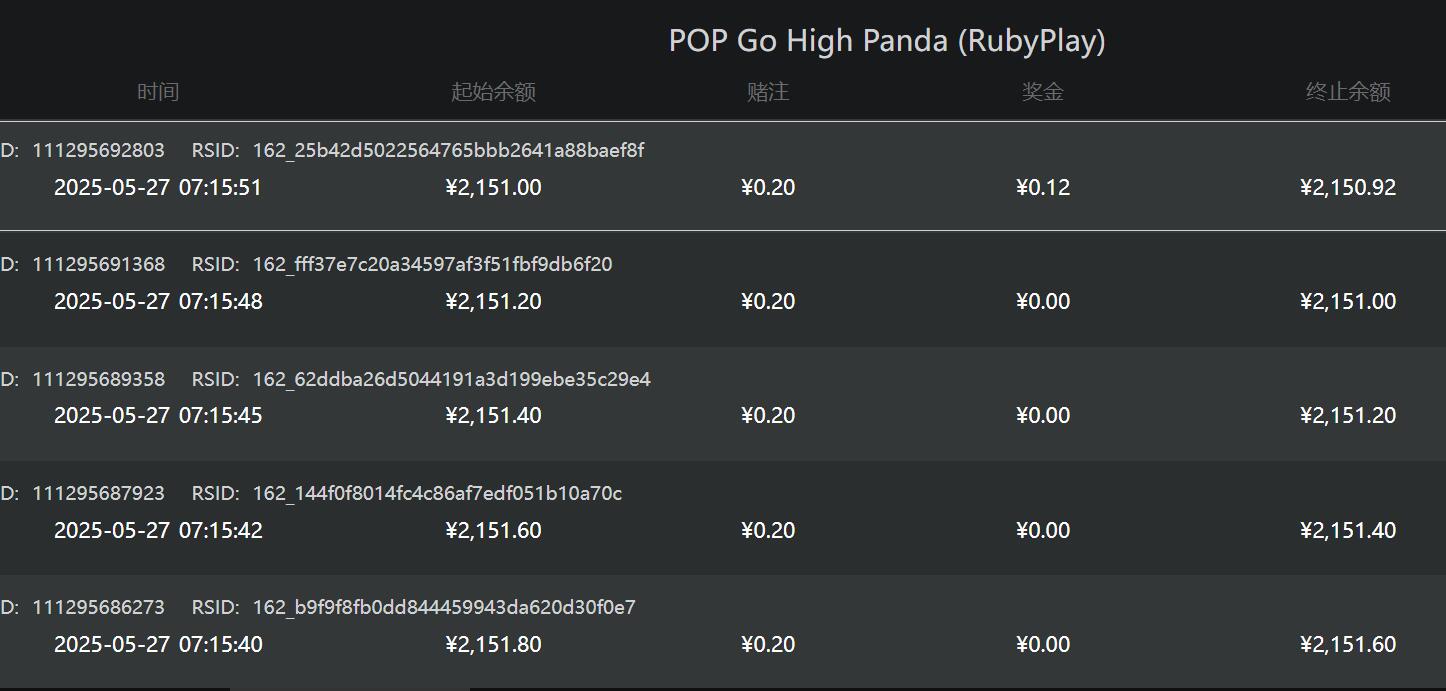Click the horizontal scrollbar at the bottom
The width and height of the screenshot is (1446, 691).
click(x=350, y=688)
